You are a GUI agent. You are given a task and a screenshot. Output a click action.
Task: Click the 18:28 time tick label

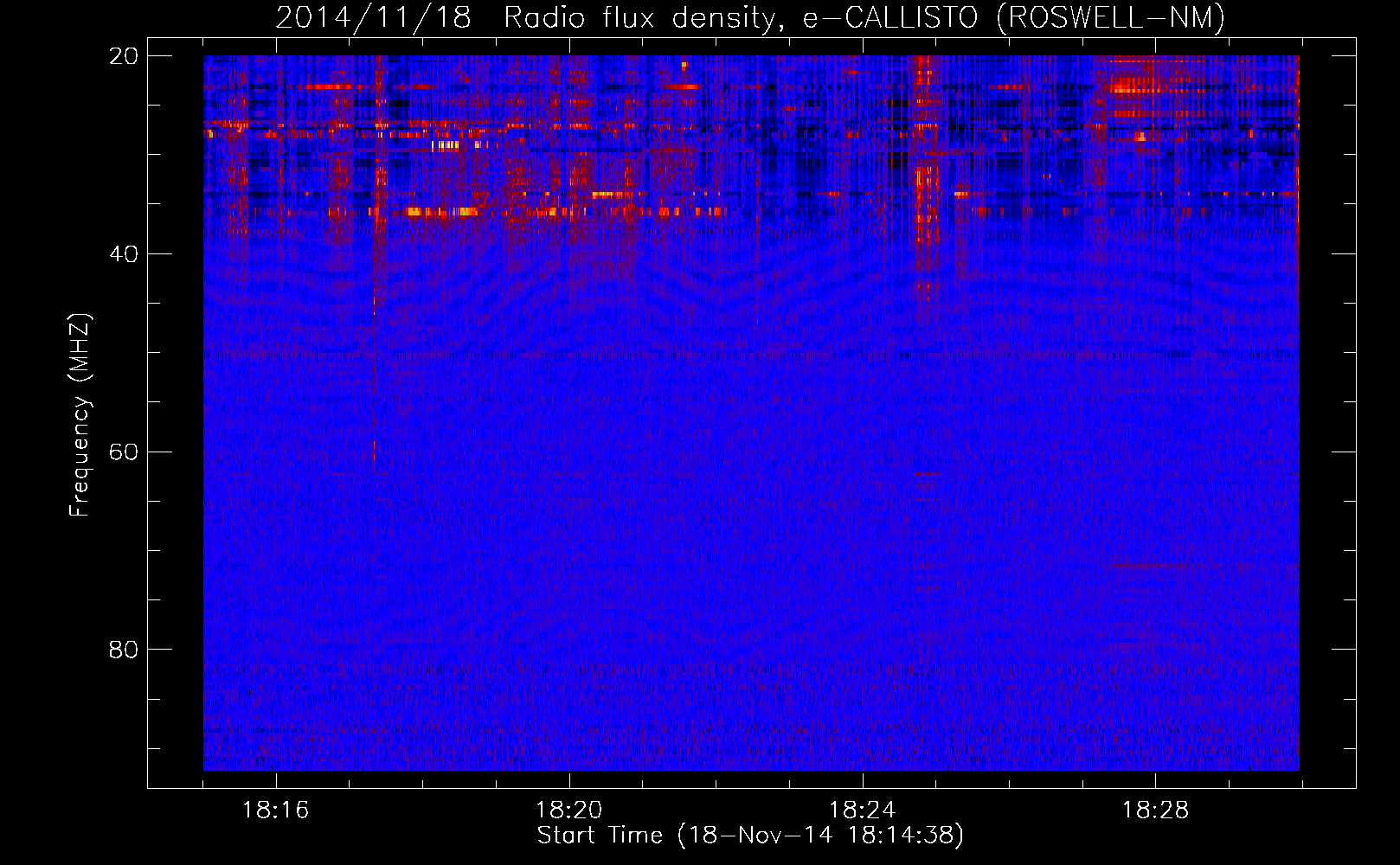1155,811
